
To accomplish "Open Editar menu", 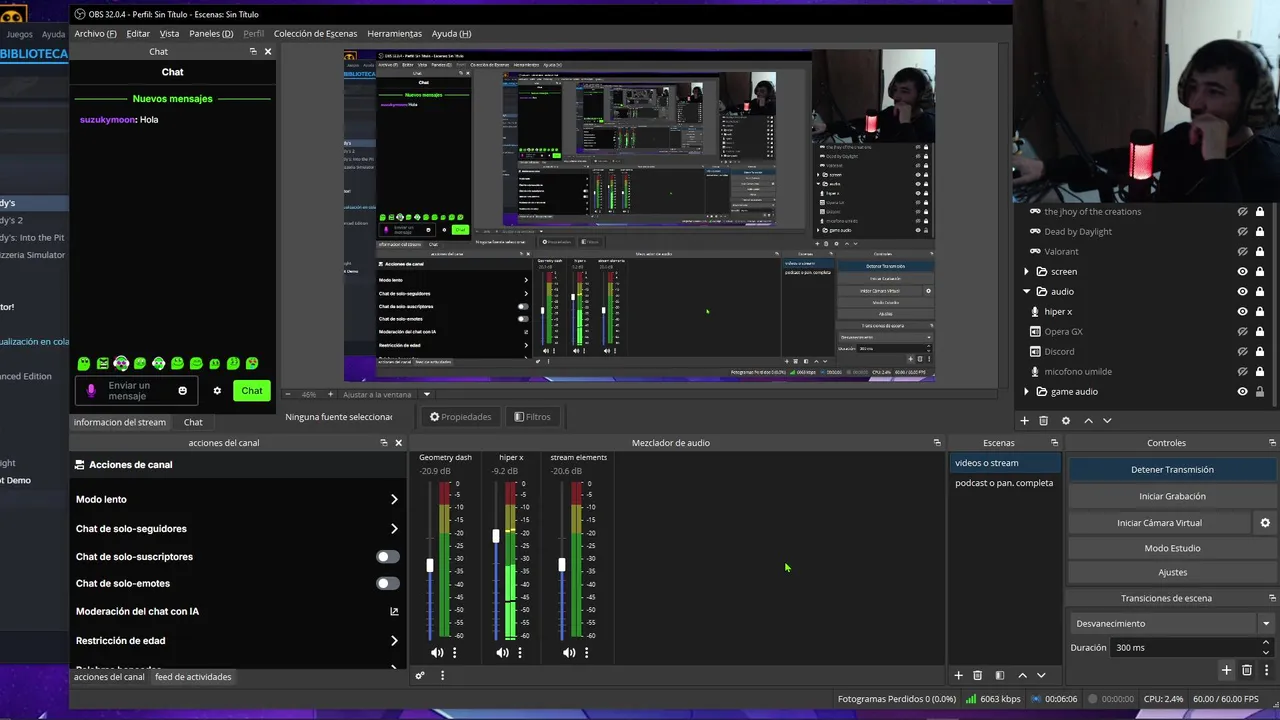I will pyautogui.click(x=138, y=33).
